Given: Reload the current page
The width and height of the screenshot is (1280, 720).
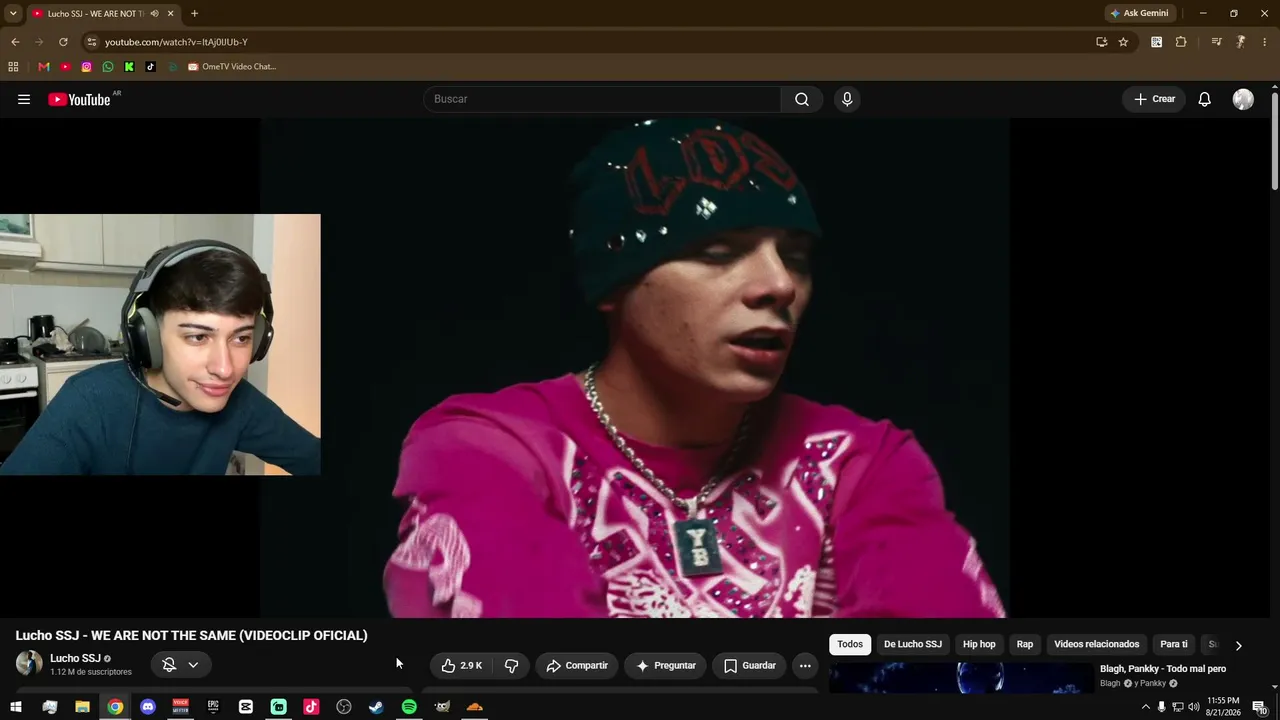Looking at the screenshot, I should coord(63,42).
